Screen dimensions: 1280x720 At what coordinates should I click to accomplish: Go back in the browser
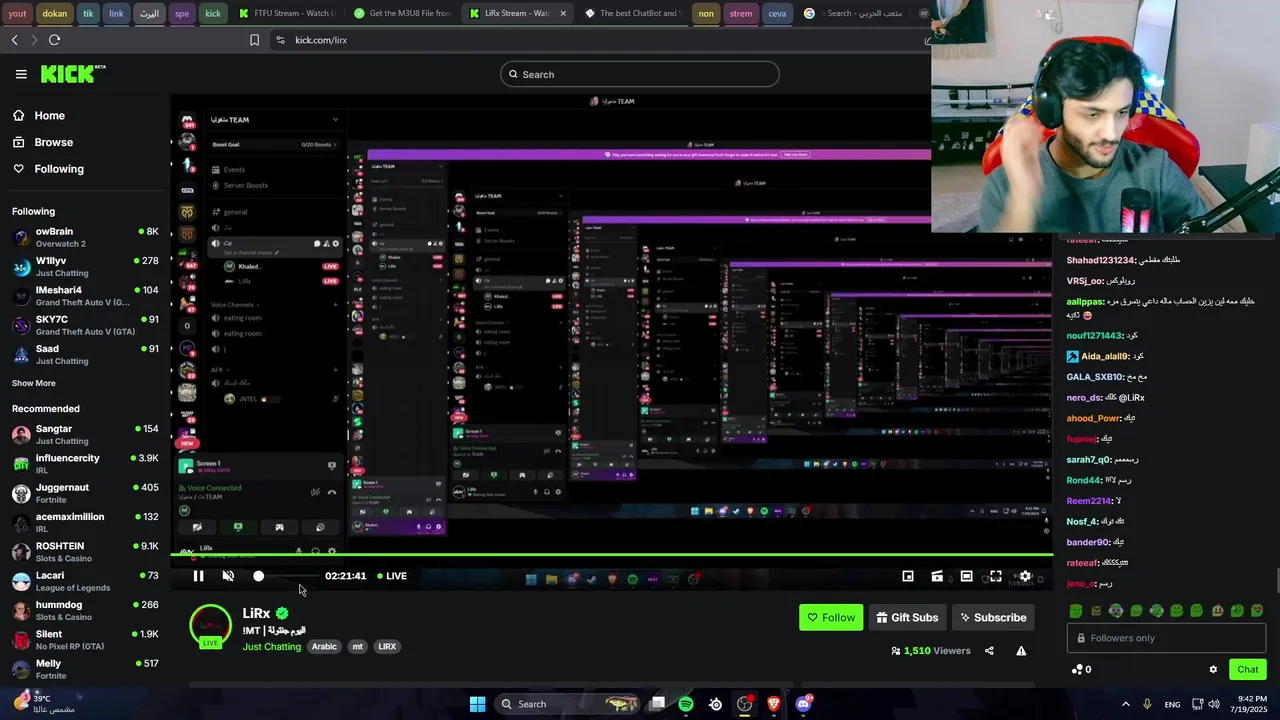pyautogui.click(x=14, y=40)
